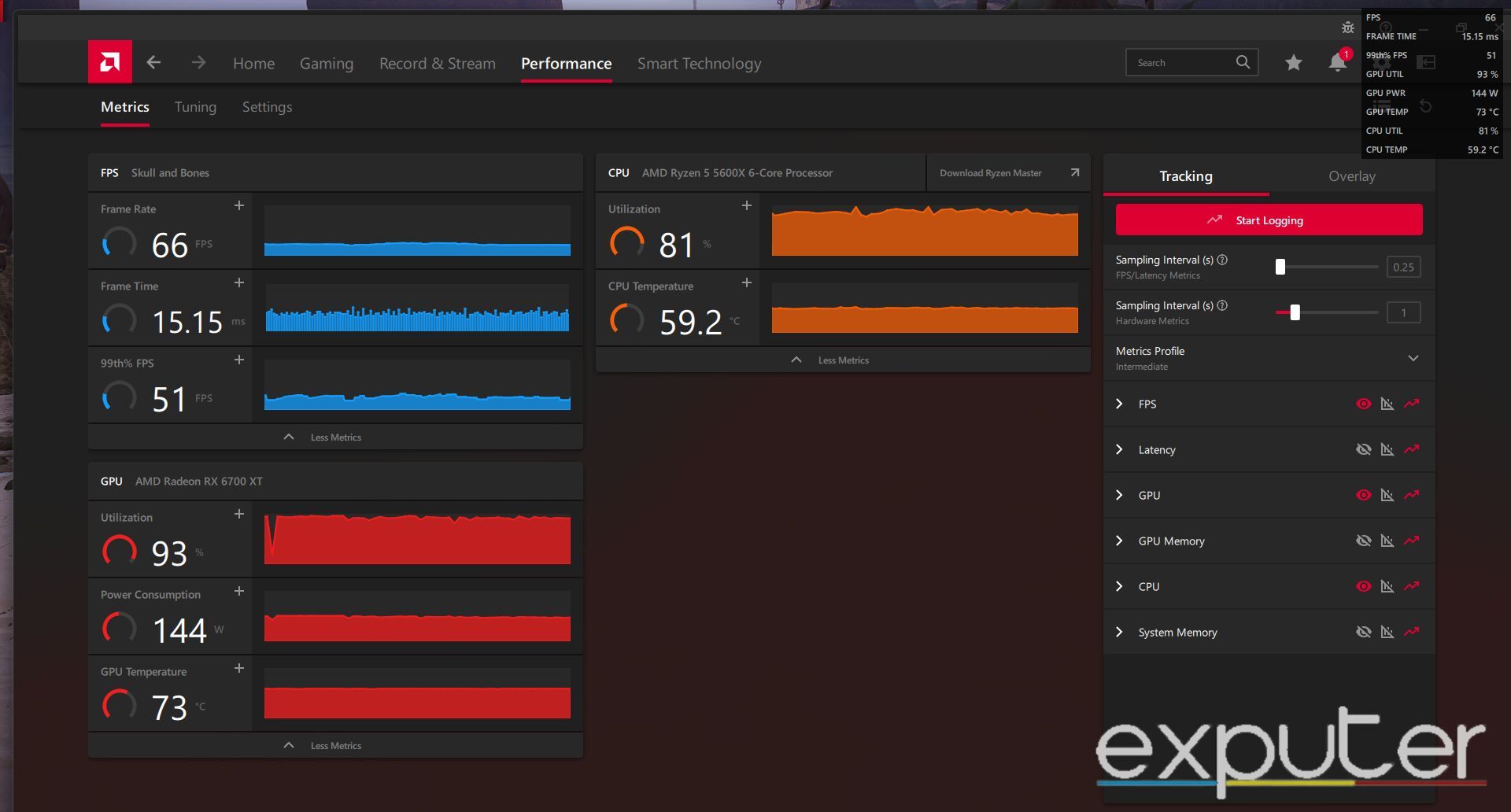
Task: Open the Gaming tab
Action: pyautogui.click(x=326, y=63)
